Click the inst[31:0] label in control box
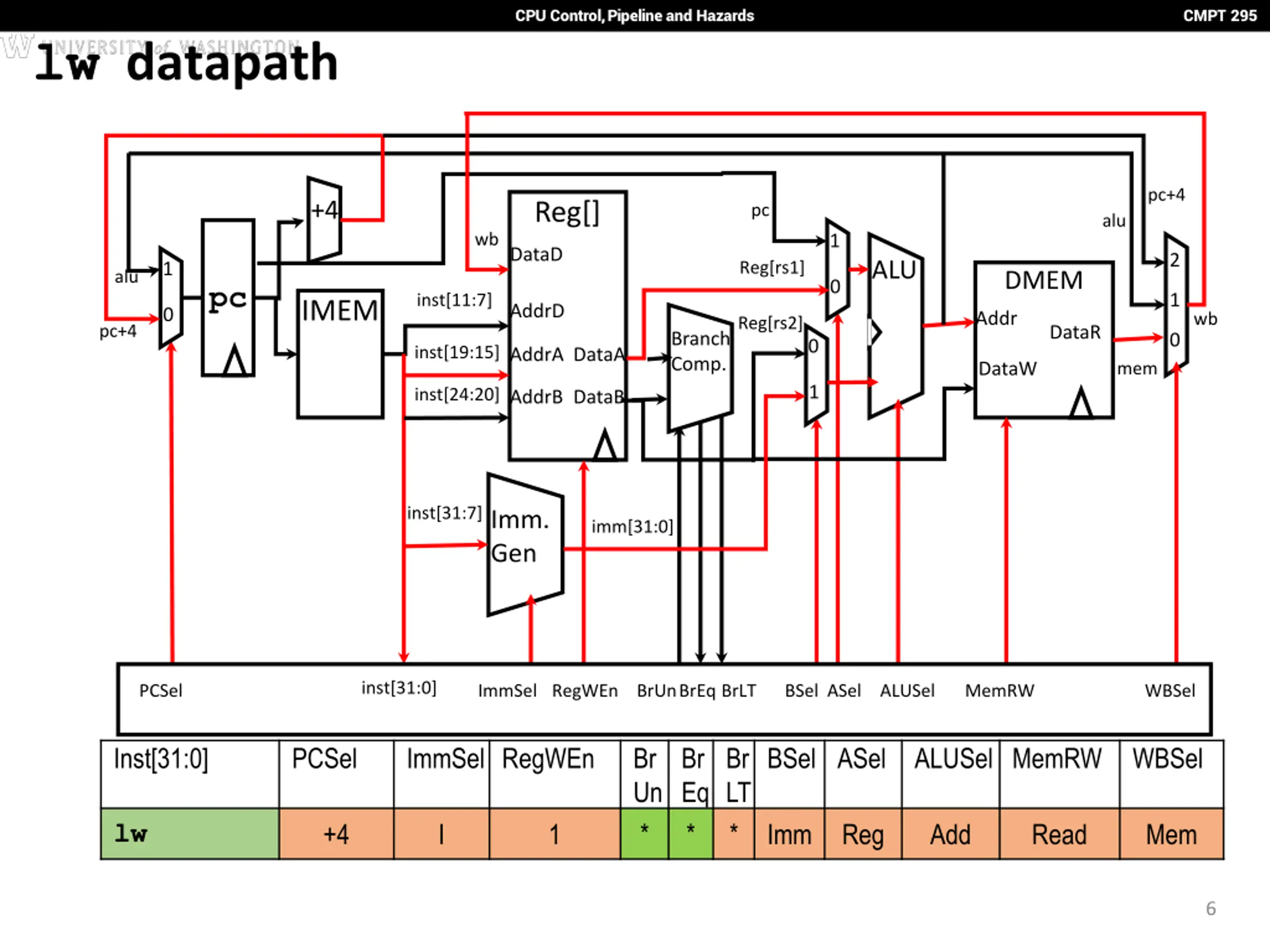1270x952 pixels. pyautogui.click(x=399, y=687)
